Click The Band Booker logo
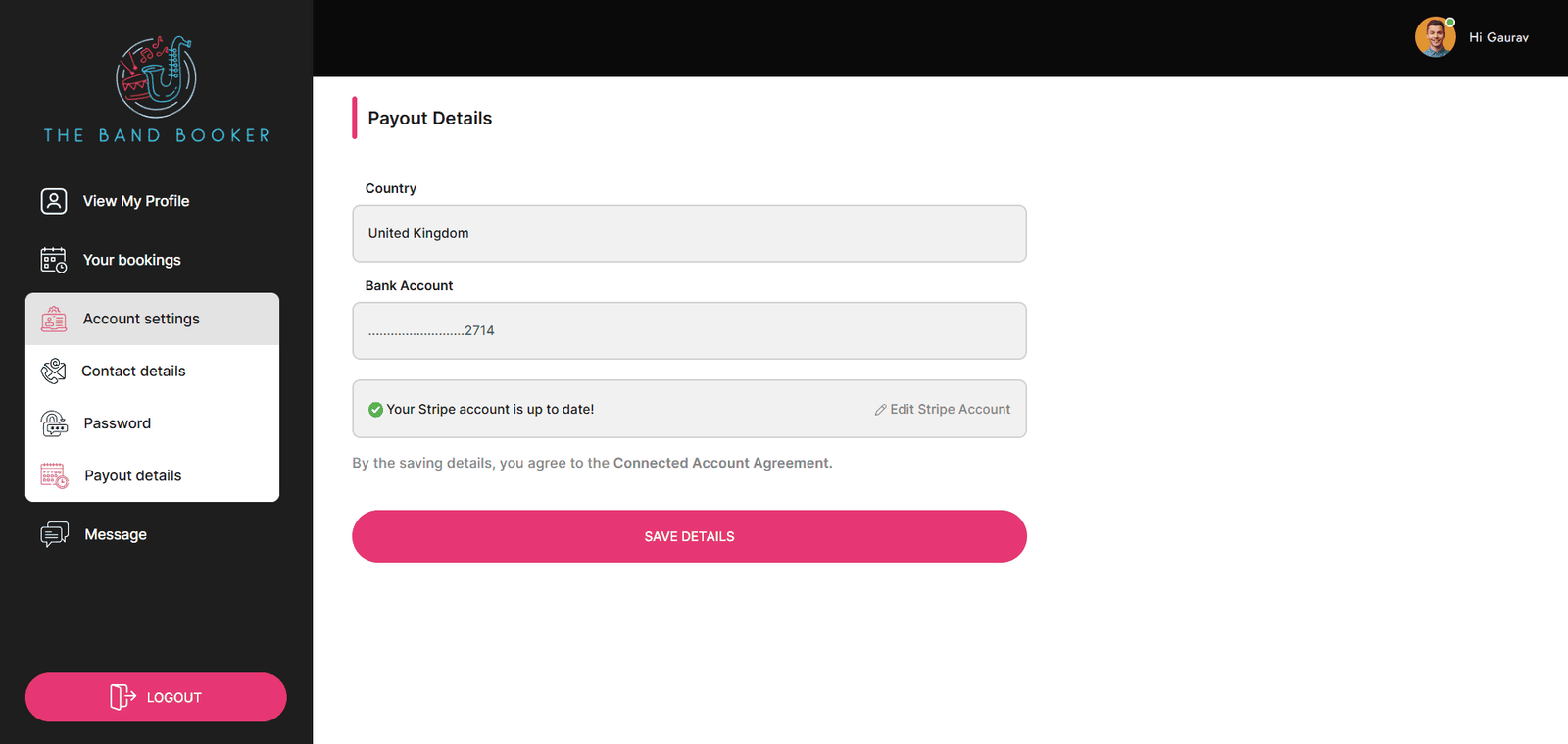The width and height of the screenshot is (1568, 744). pos(156,90)
